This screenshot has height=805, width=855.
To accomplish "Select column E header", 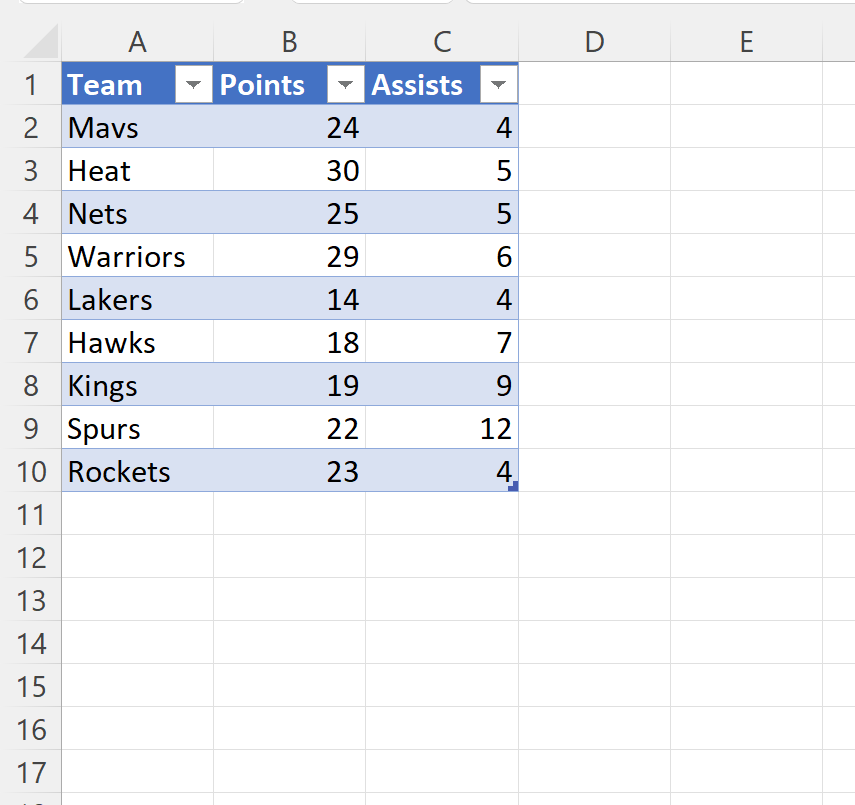I will point(746,42).
